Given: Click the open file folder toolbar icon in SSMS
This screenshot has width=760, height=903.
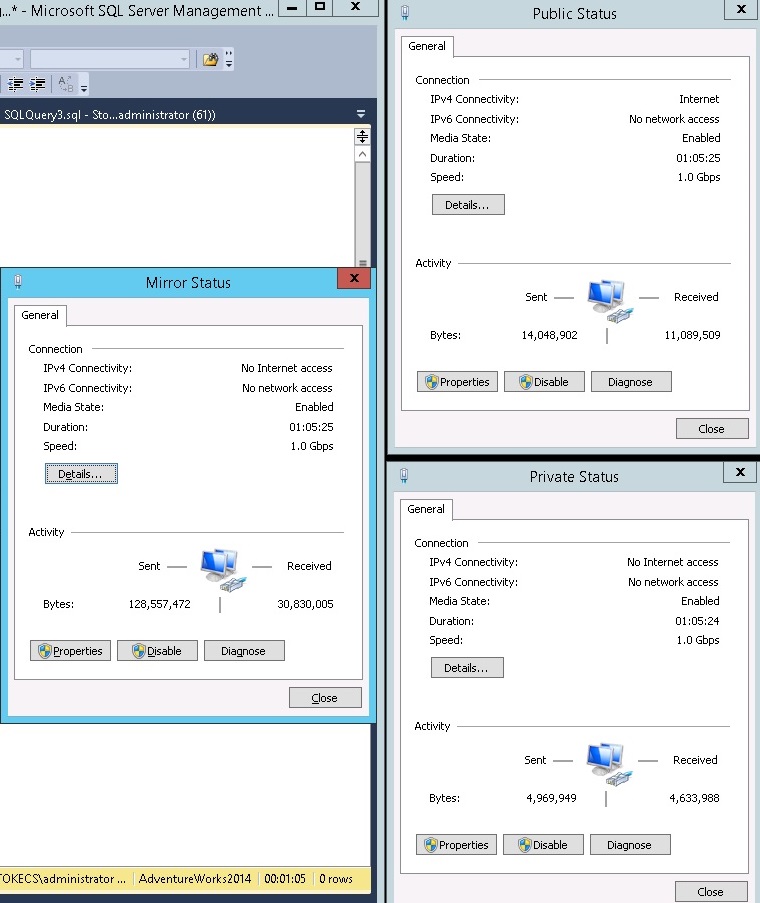Looking at the screenshot, I should tap(210, 59).
